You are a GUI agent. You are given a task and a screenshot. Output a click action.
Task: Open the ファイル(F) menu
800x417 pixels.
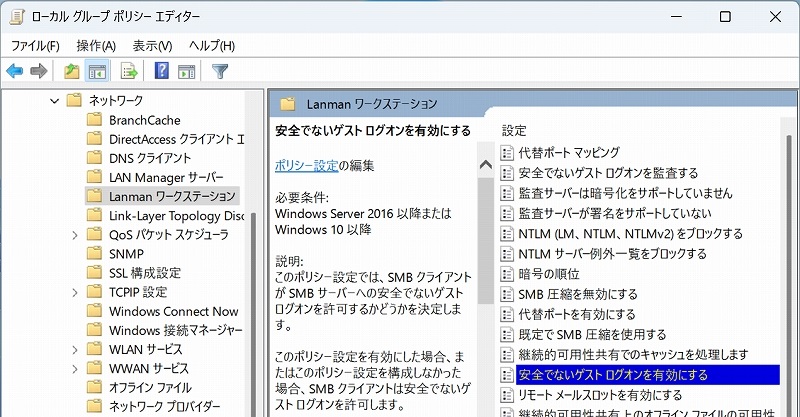pos(35,46)
